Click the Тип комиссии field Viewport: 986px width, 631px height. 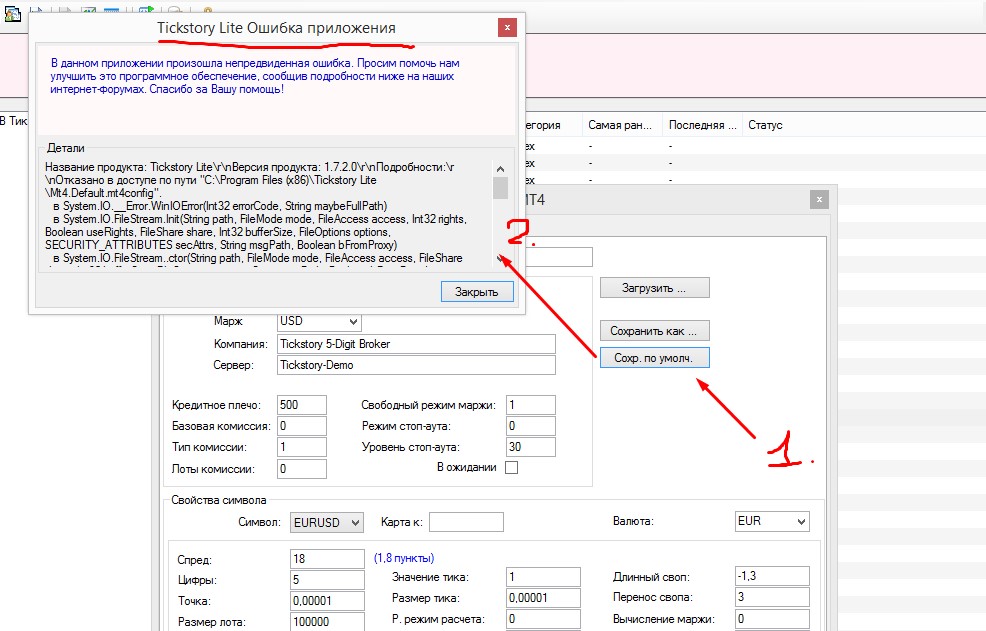coord(302,447)
